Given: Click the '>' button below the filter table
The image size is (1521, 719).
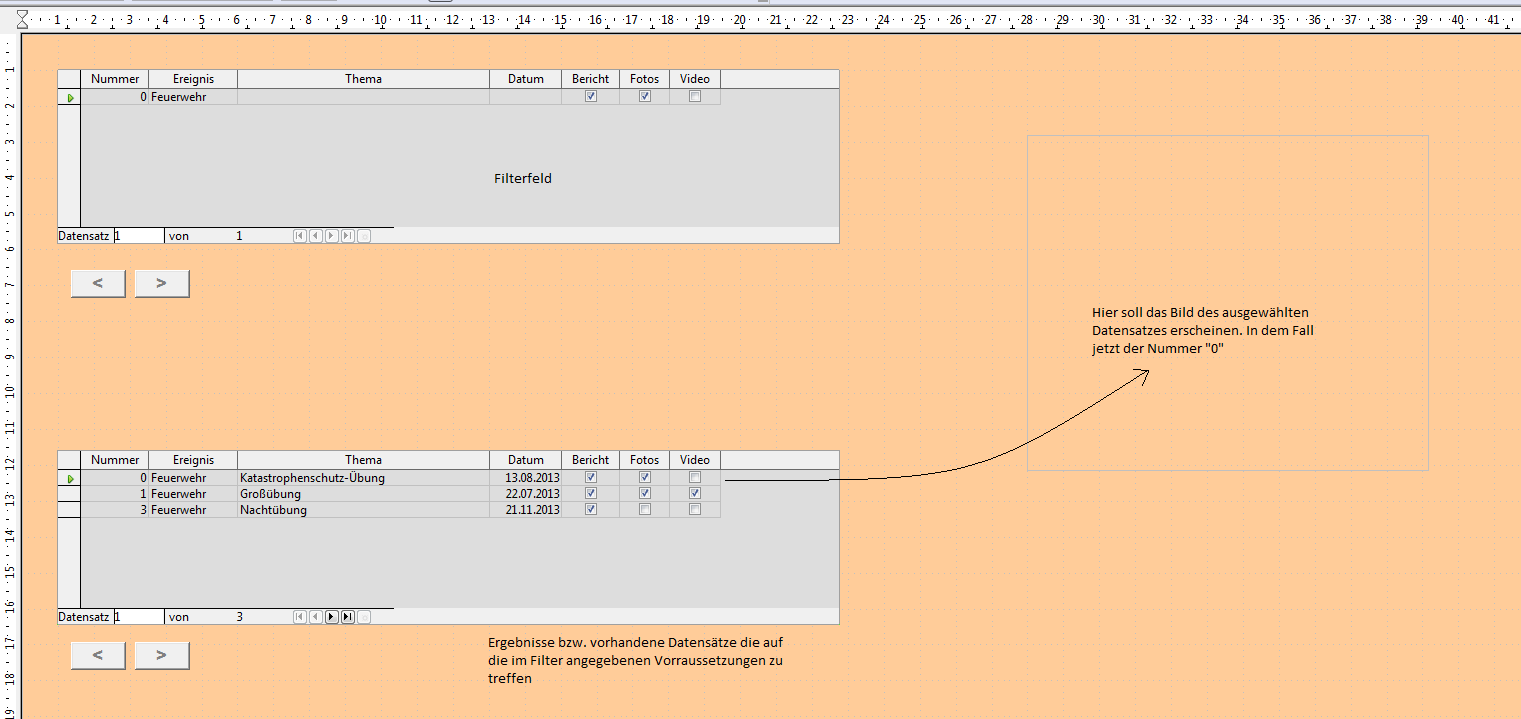Looking at the screenshot, I should (x=162, y=283).
